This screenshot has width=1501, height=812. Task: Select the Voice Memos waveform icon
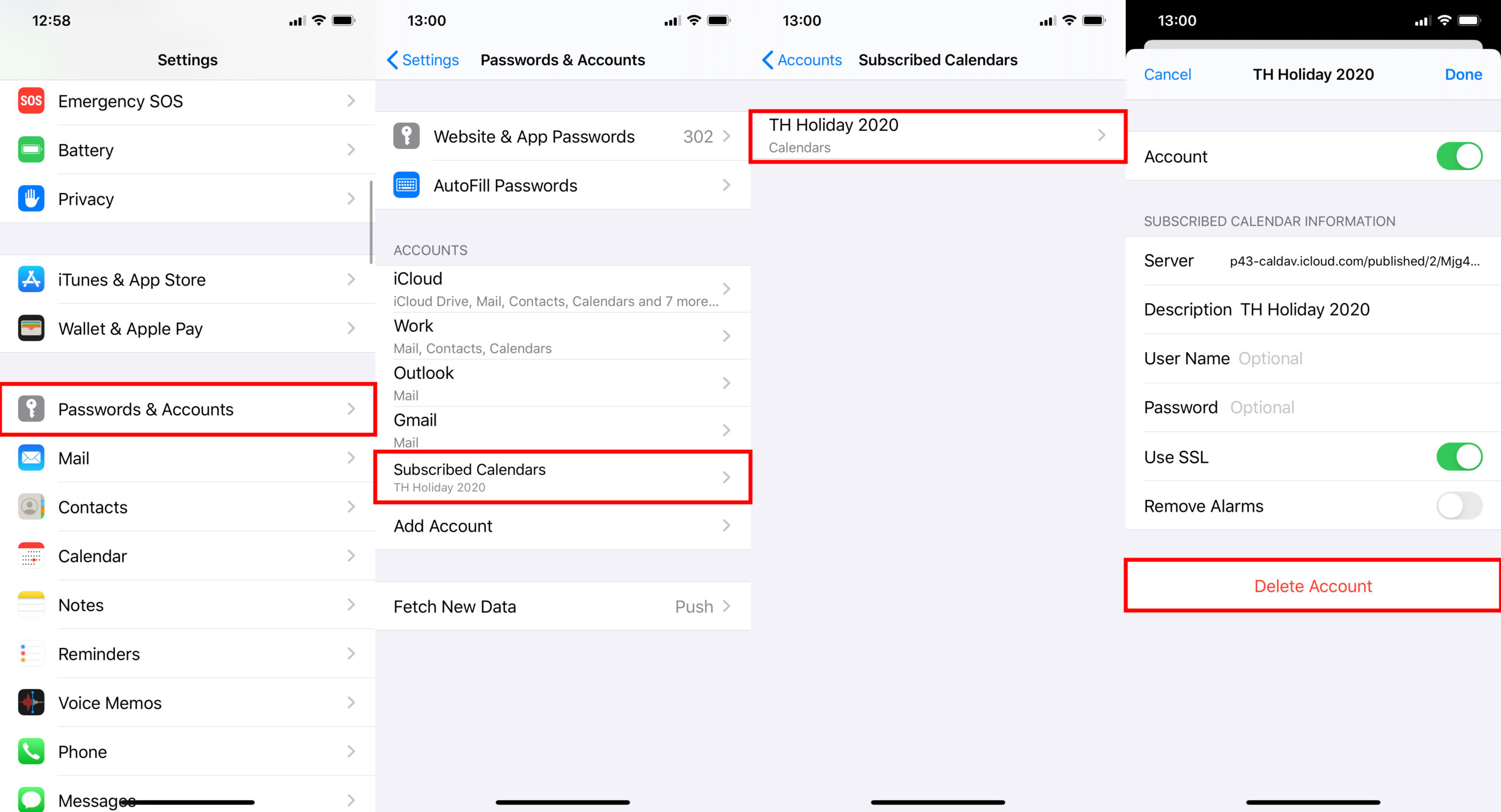pos(31,702)
